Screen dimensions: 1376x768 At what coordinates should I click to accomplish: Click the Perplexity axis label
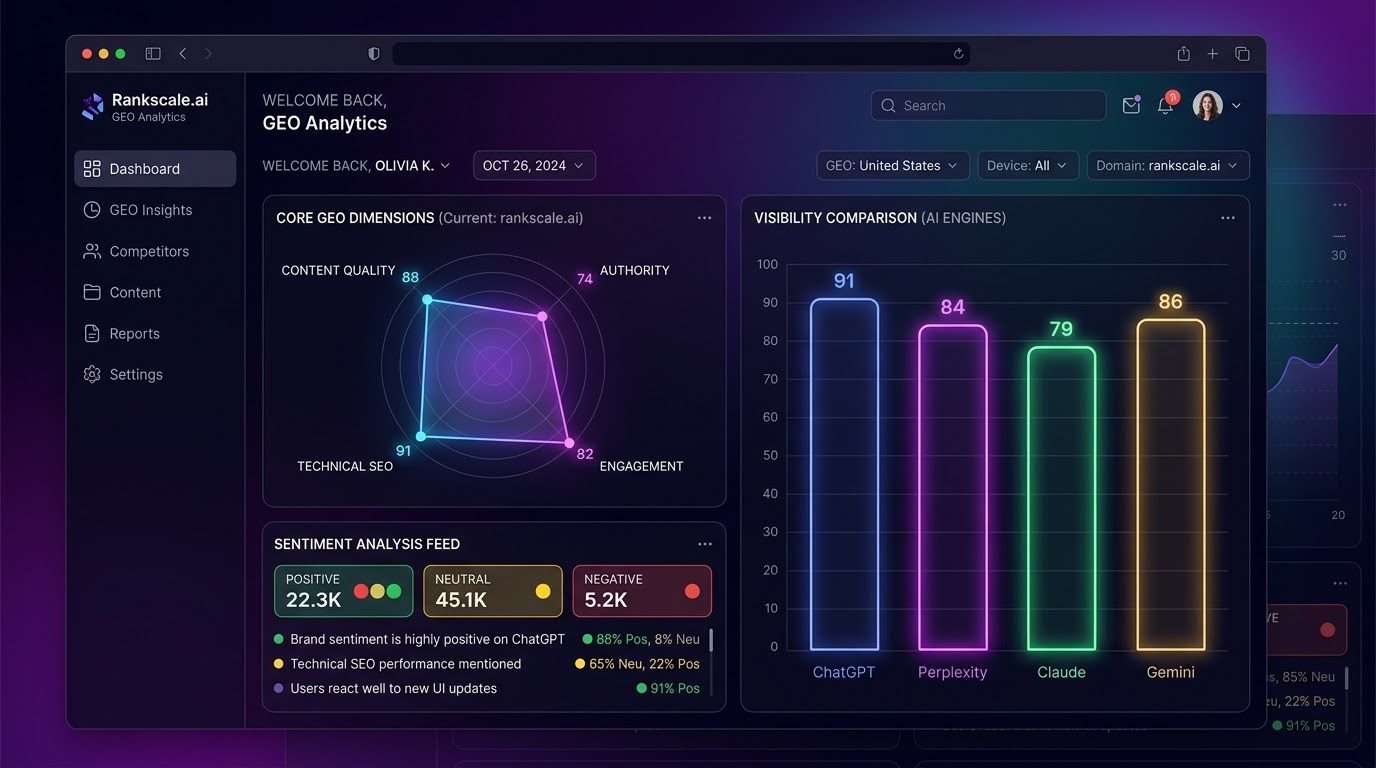pyautogui.click(x=953, y=672)
